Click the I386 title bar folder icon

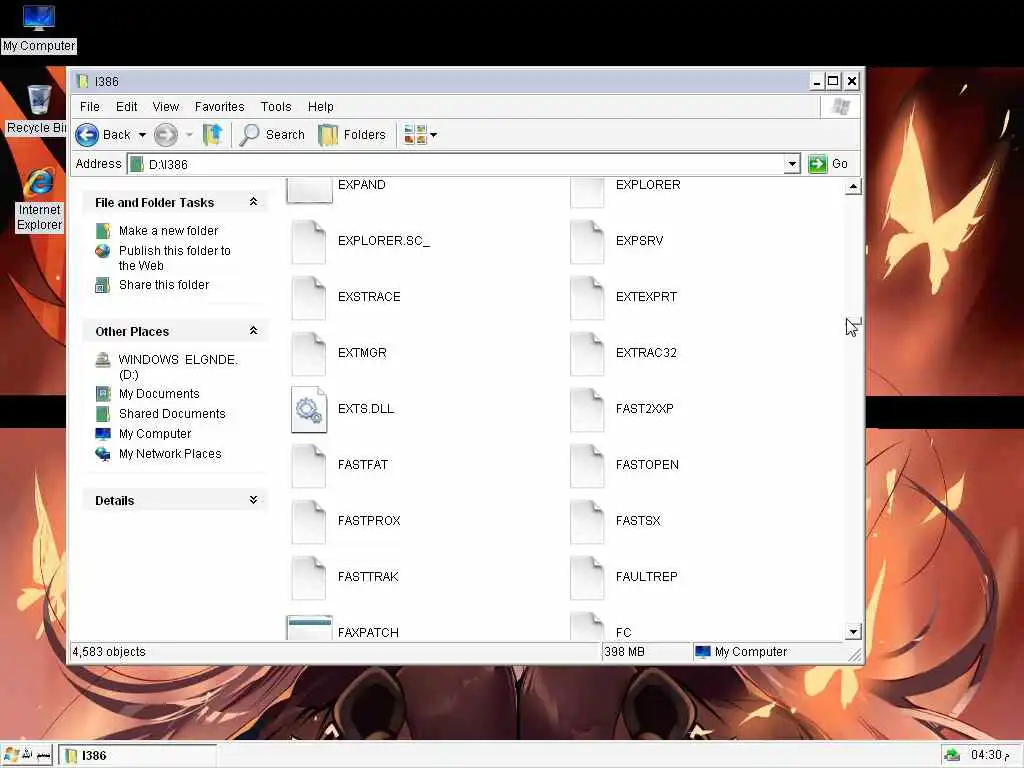[82, 81]
